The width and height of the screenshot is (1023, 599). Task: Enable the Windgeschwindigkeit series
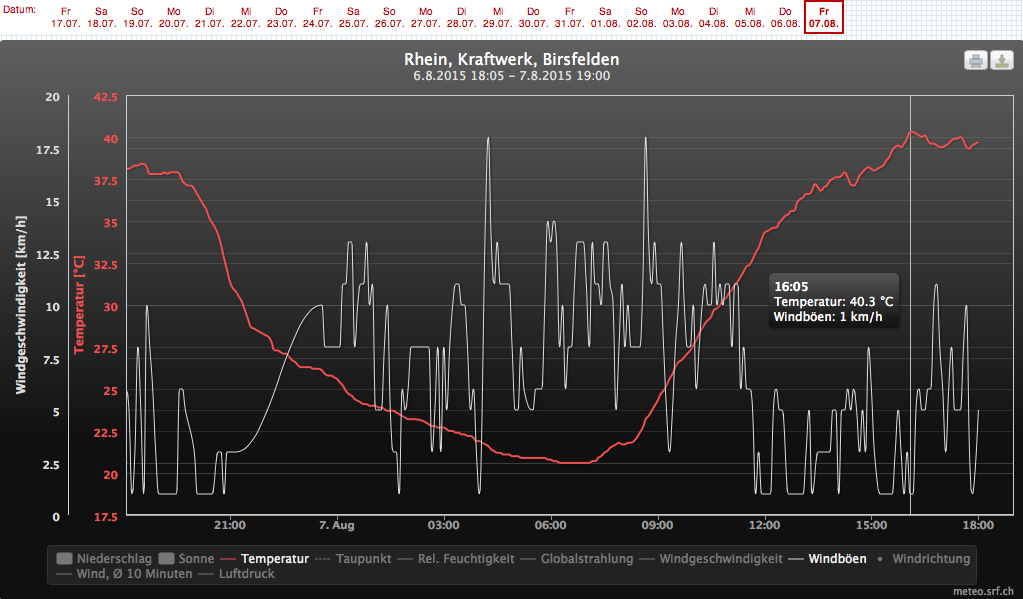click(x=711, y=559)
